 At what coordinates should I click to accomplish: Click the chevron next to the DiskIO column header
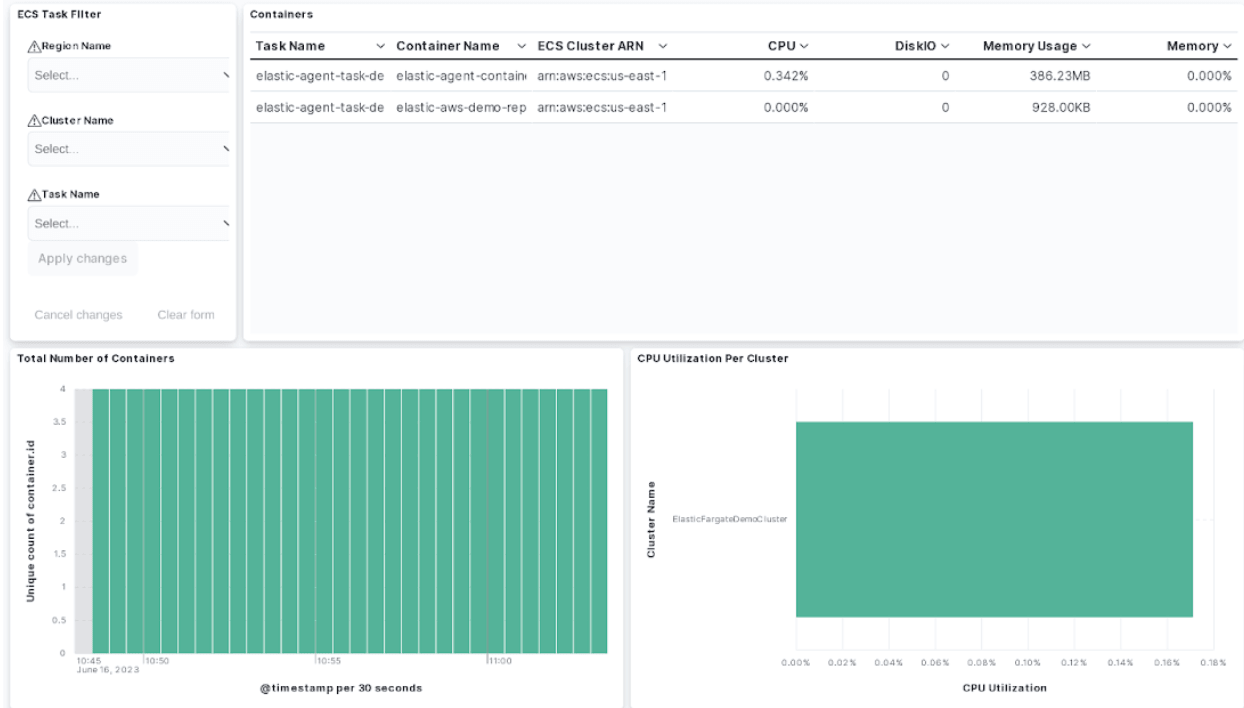pyautogui.click(x=945, y=46)
